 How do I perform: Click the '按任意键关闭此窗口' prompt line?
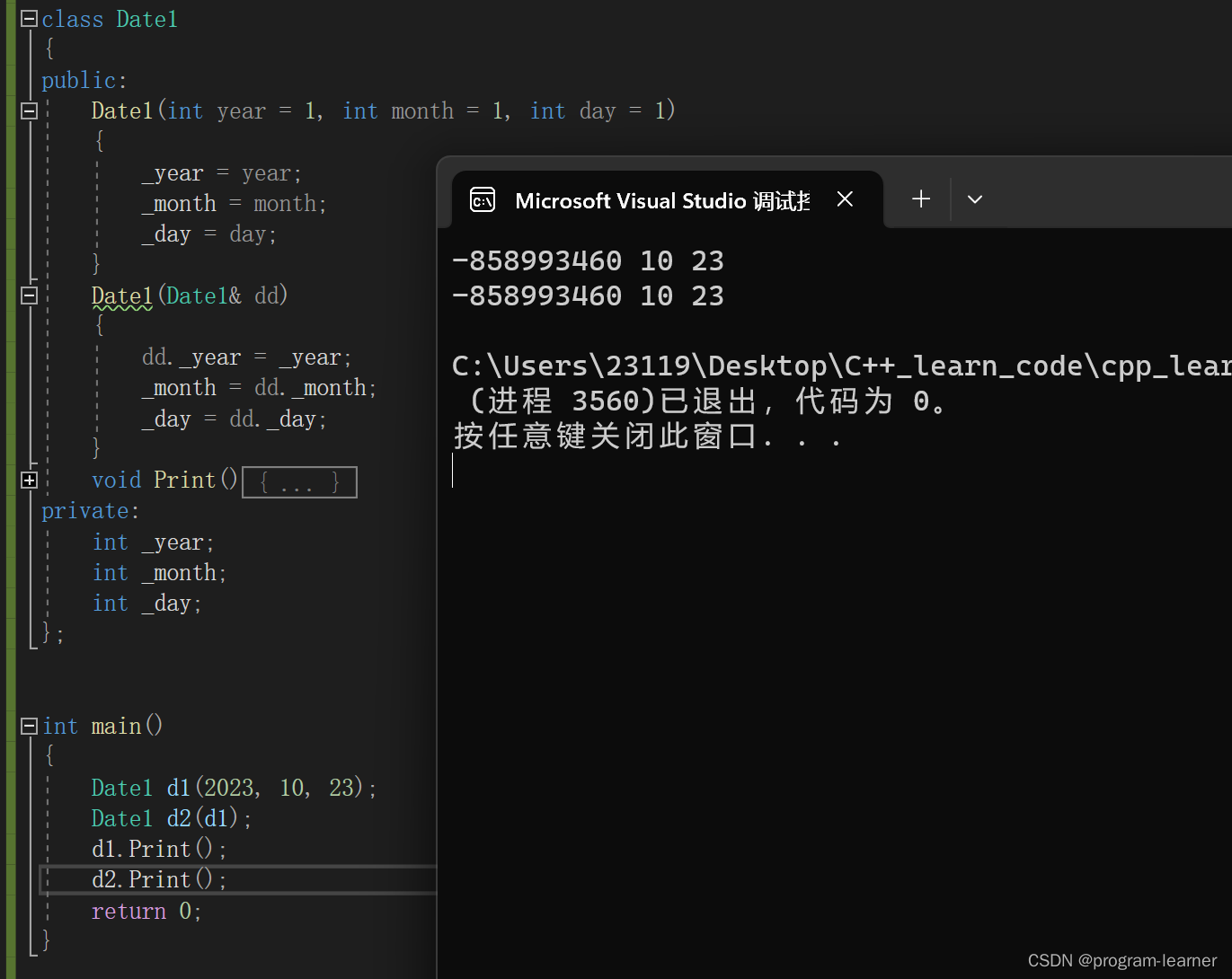click(649, 437)
